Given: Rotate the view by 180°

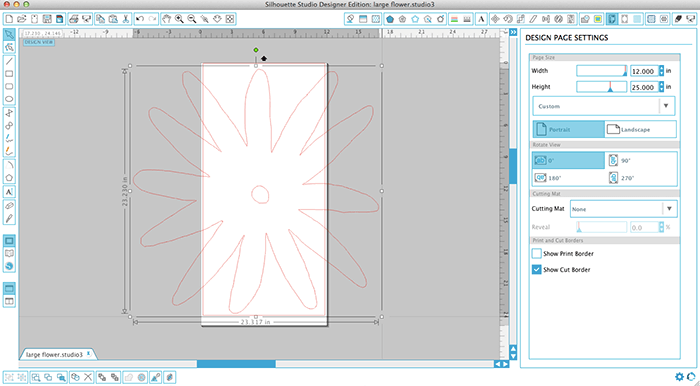Looking at the screenshot, I should (x=569, y=178).
